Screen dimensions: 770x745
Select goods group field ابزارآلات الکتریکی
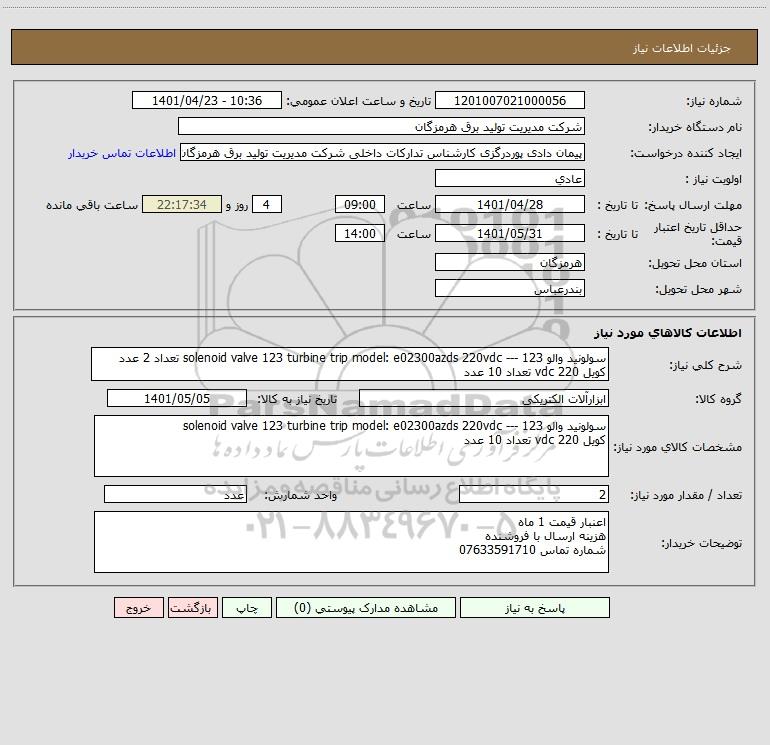pyautogui.click(x=484, y=398)
